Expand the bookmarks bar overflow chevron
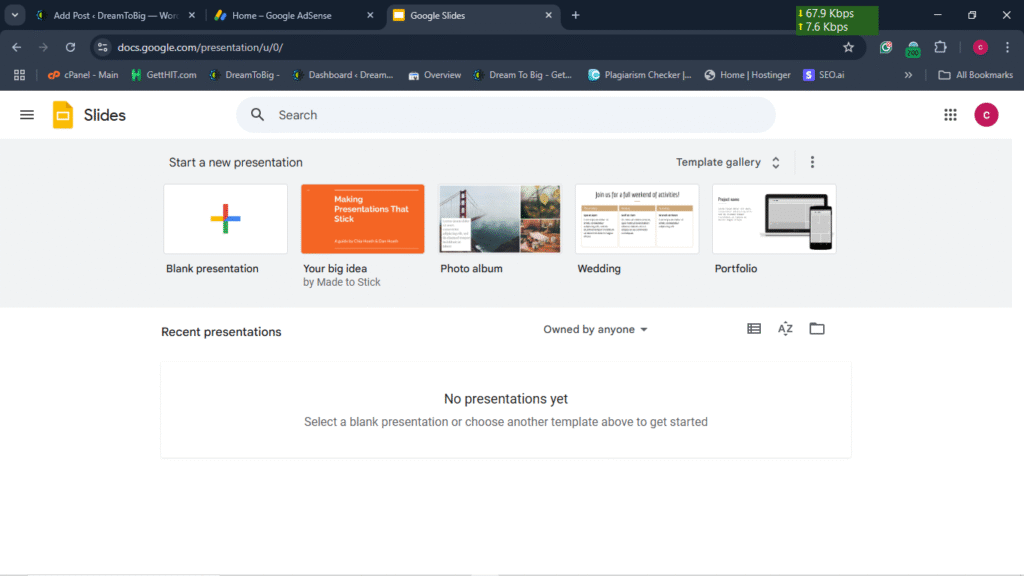Image resolution: width=1024 pixels, height=576 pixels. (x=908, y=75)
